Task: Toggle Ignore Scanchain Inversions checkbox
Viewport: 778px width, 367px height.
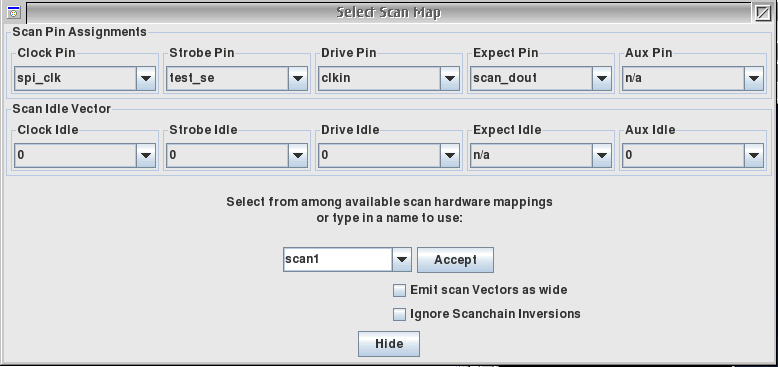Action: point(399,314)
